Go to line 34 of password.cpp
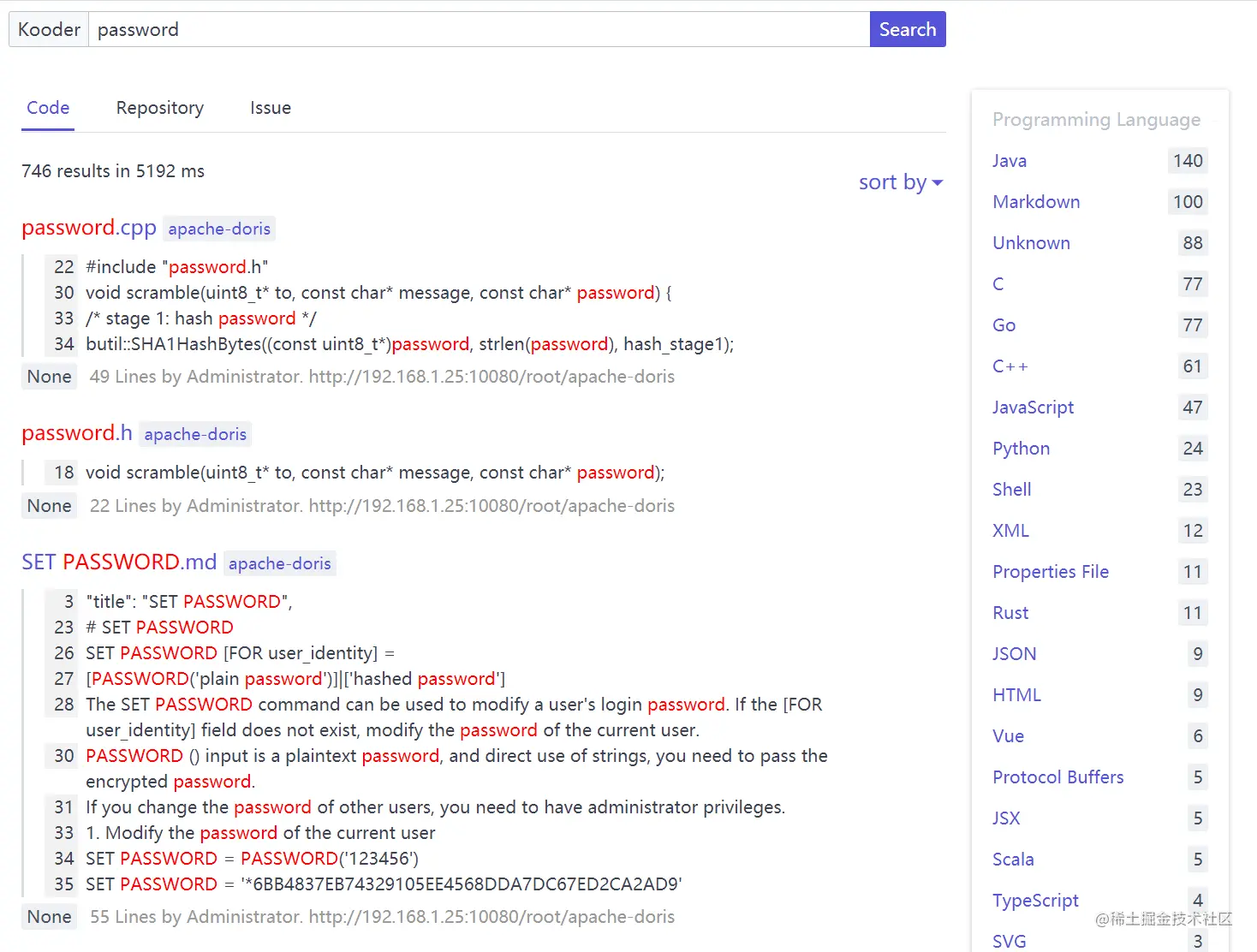 (x=64, y=344)
